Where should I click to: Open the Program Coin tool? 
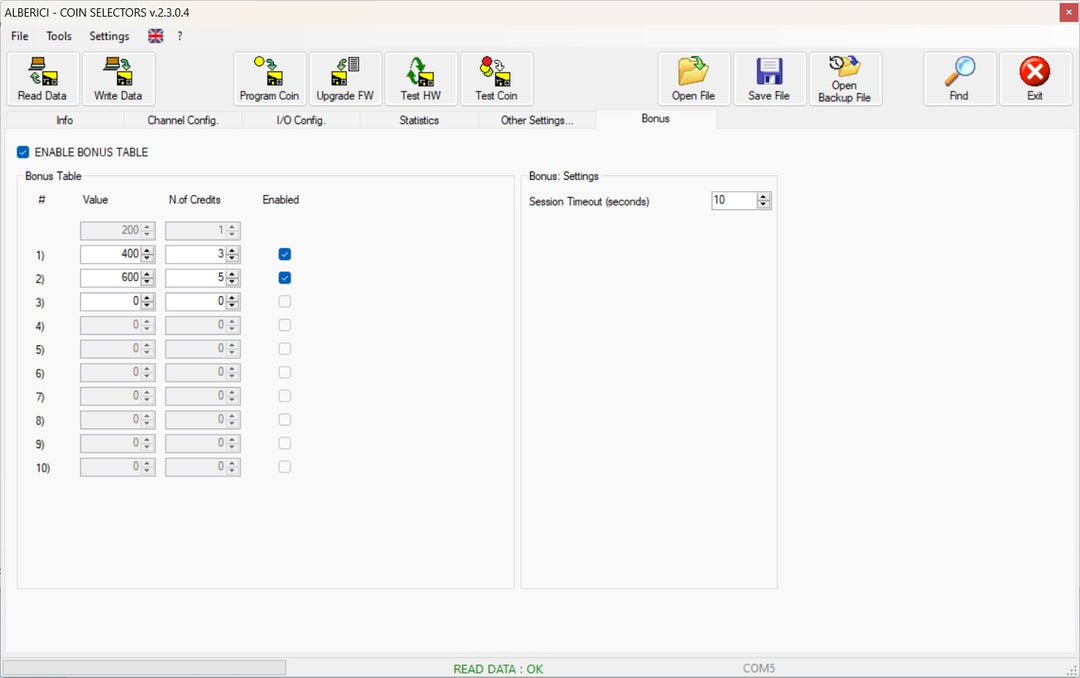tap(269, 79)
